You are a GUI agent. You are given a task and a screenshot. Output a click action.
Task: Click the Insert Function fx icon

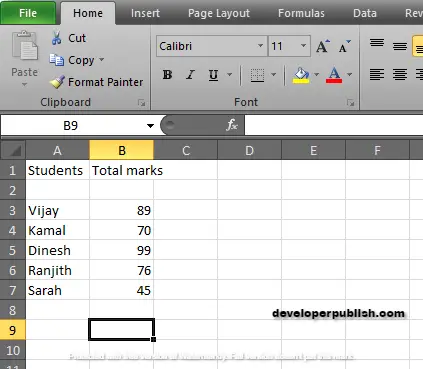tap(232, 125)
